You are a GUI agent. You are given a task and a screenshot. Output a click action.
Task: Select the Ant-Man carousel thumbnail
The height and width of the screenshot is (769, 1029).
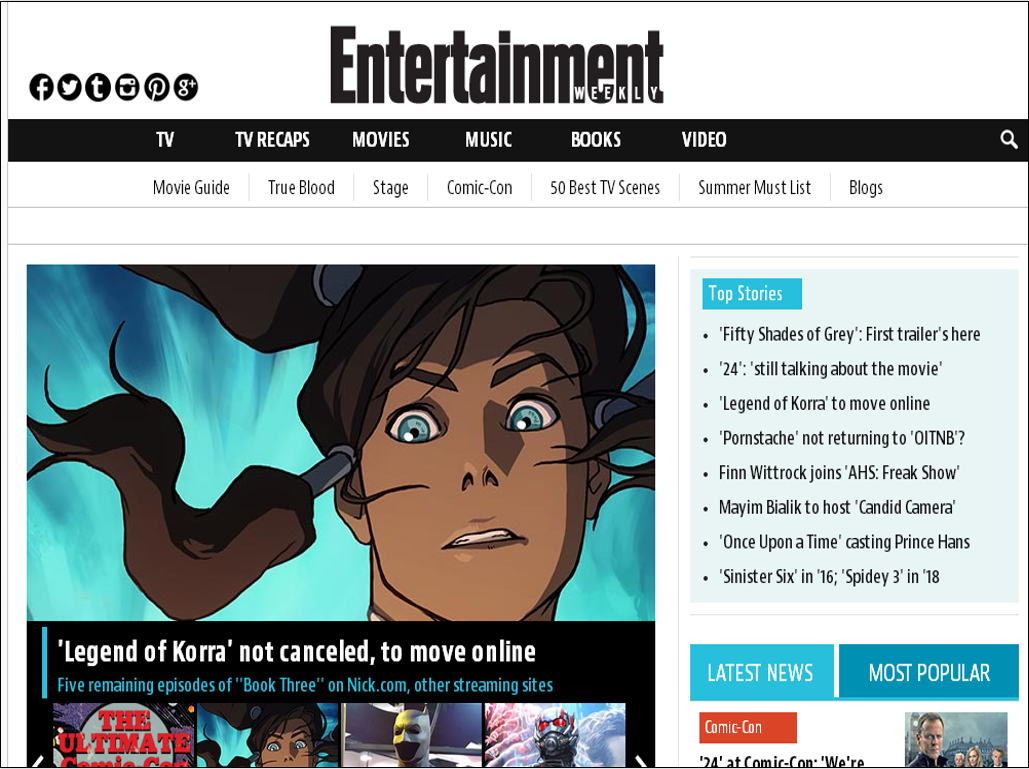555,735
